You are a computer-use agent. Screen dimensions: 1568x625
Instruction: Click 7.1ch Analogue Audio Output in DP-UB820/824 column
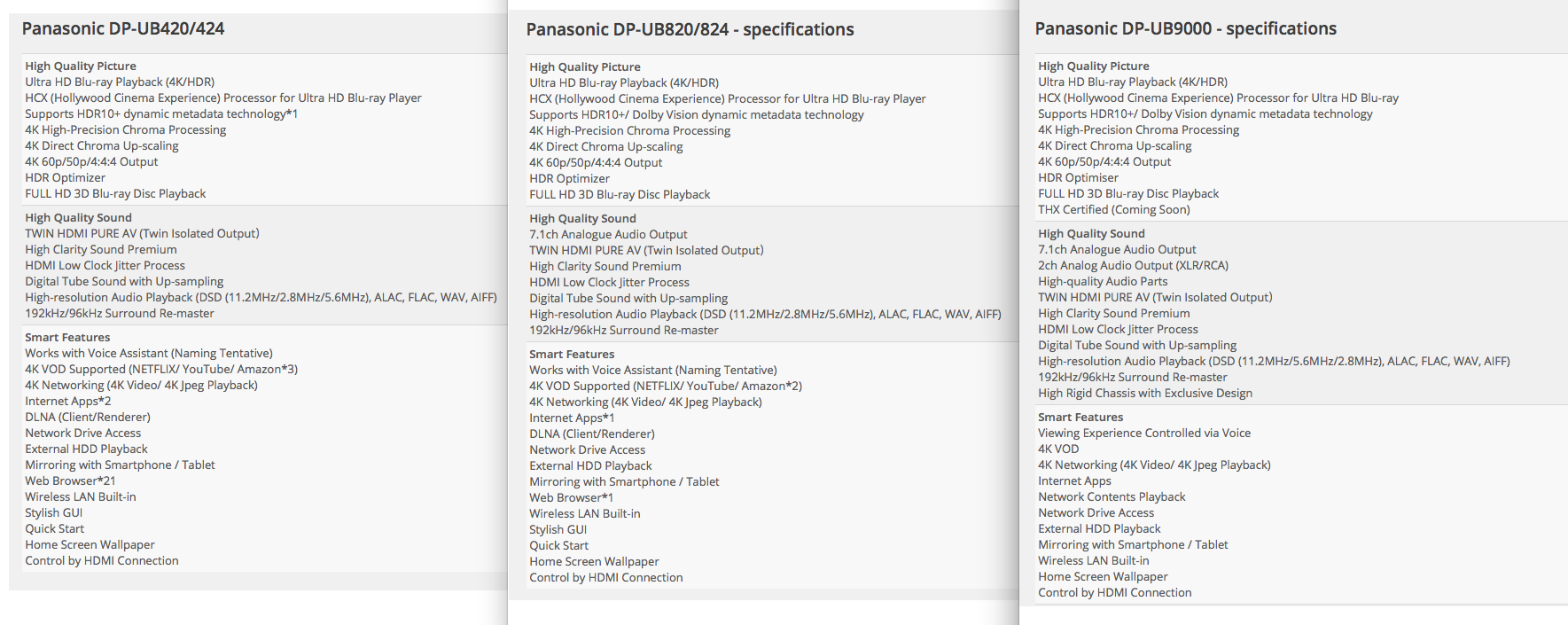[608, 234]
